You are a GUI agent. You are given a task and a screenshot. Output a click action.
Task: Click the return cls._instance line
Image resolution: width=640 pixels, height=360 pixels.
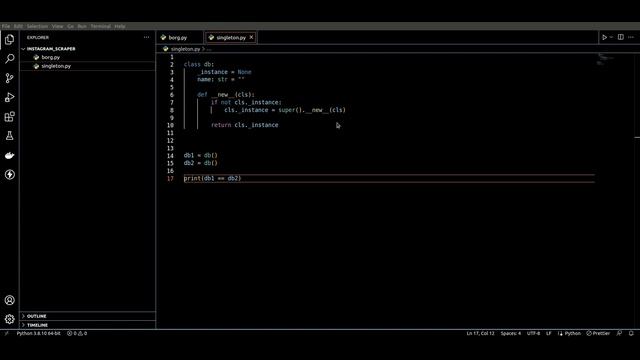(244, 125)
